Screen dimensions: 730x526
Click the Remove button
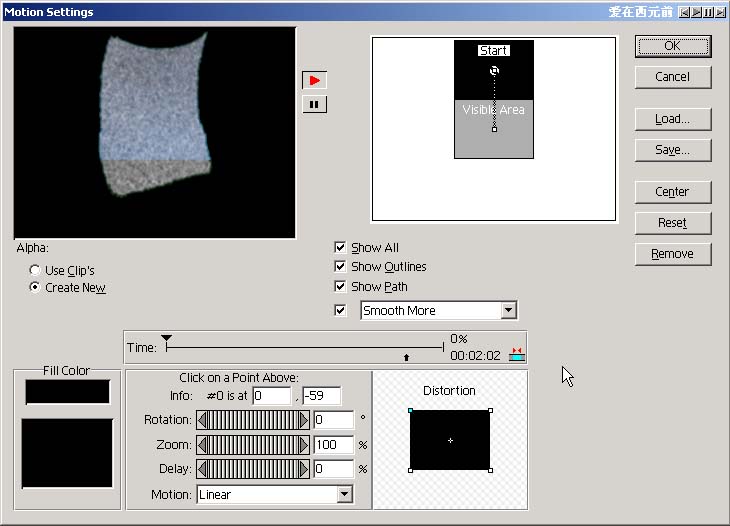pyautogui.click(x=673, y=254)
